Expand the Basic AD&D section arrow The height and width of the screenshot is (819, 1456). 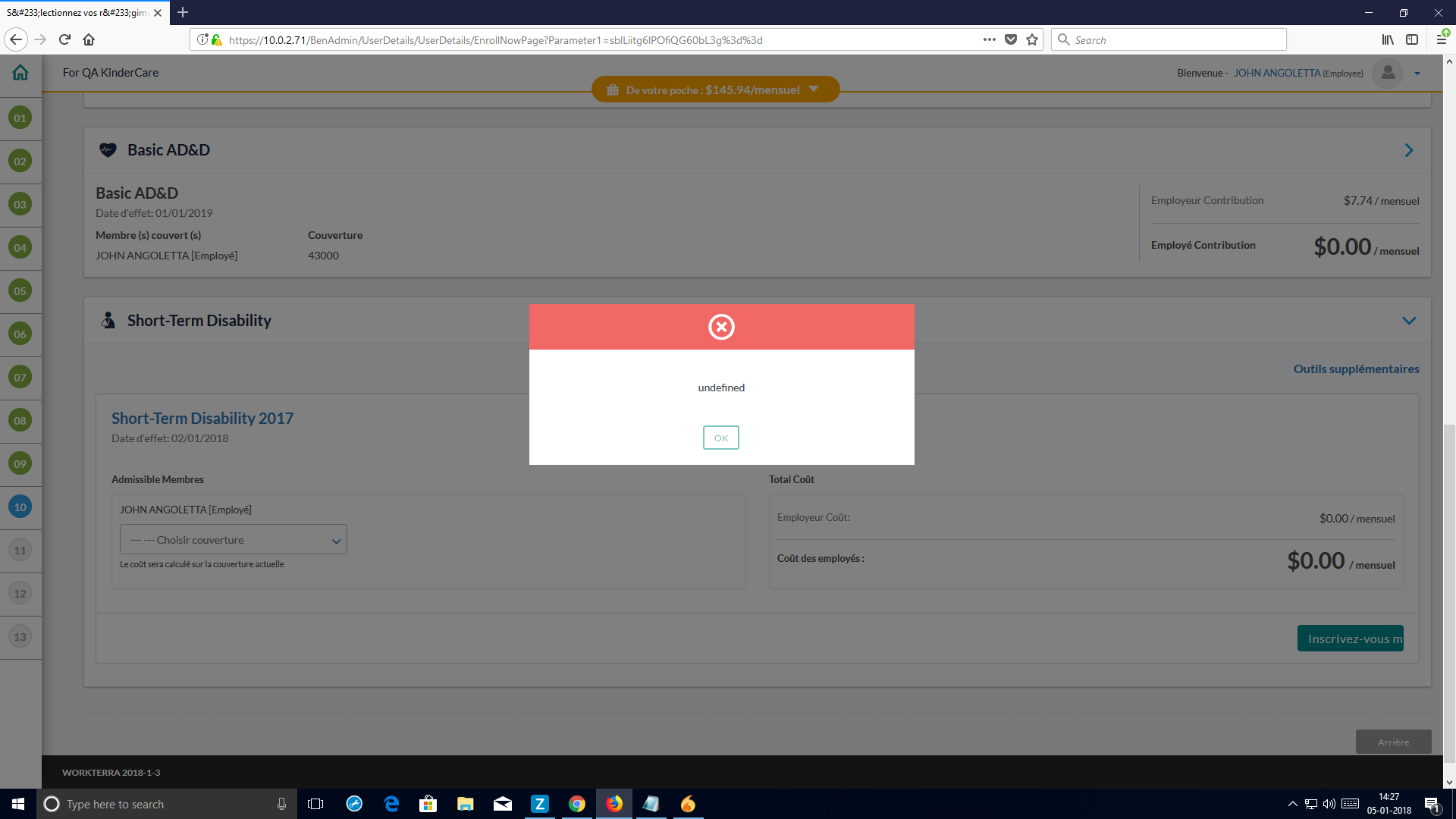pos(1408,150)
